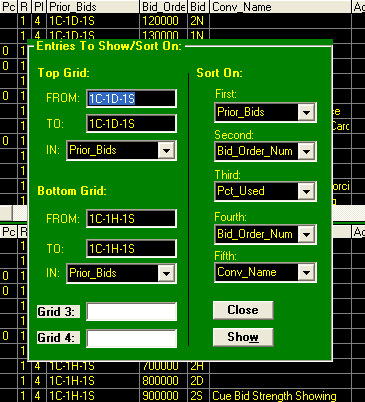
Task: Click the Bid column header in top grid
Action: [x=199, y=7]
